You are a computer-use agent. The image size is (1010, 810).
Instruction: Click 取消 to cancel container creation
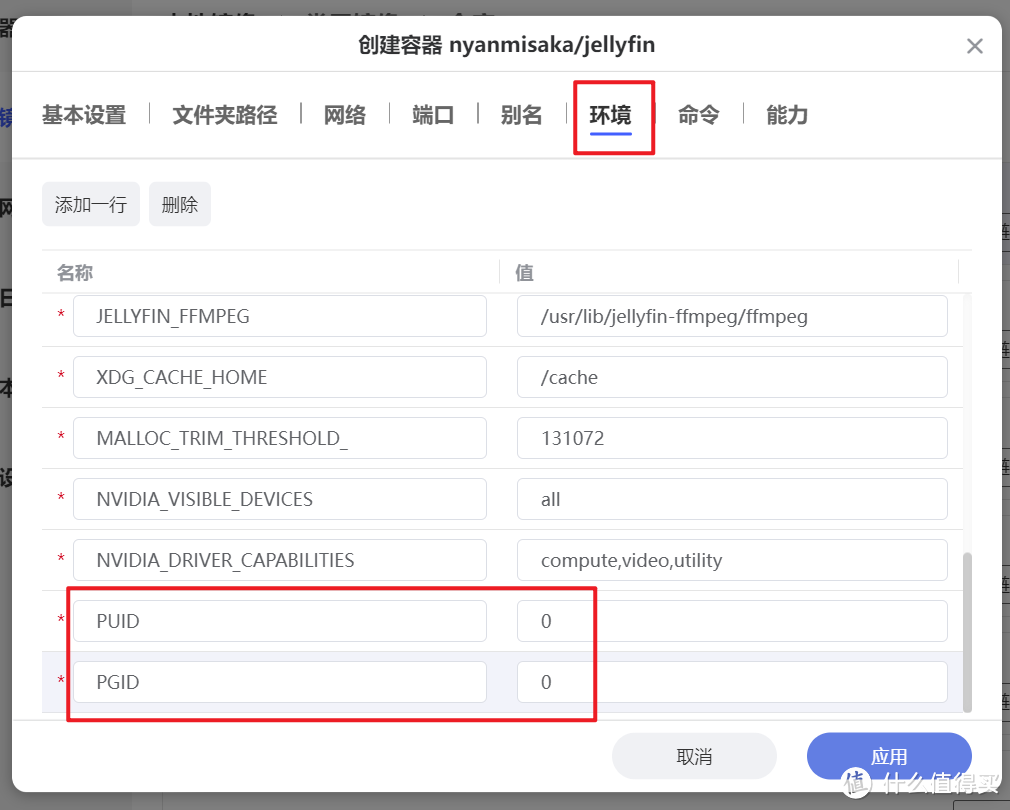tap(694, 756)
